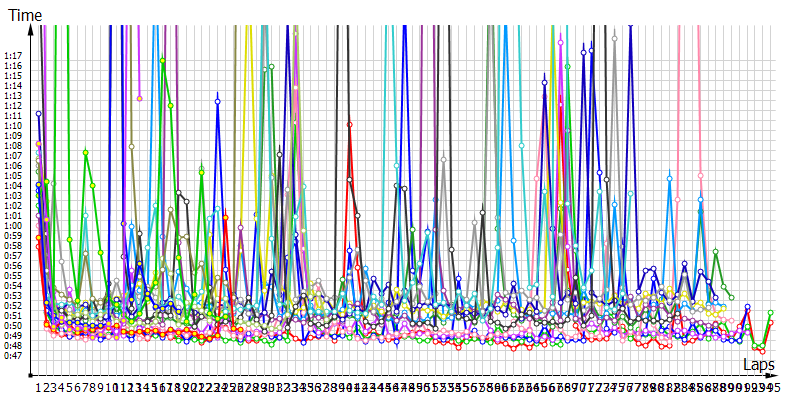This screenshot has width=800, height=400.
Task: Click the right arrowhead on the Laps axis
Action: pos(772,375)
